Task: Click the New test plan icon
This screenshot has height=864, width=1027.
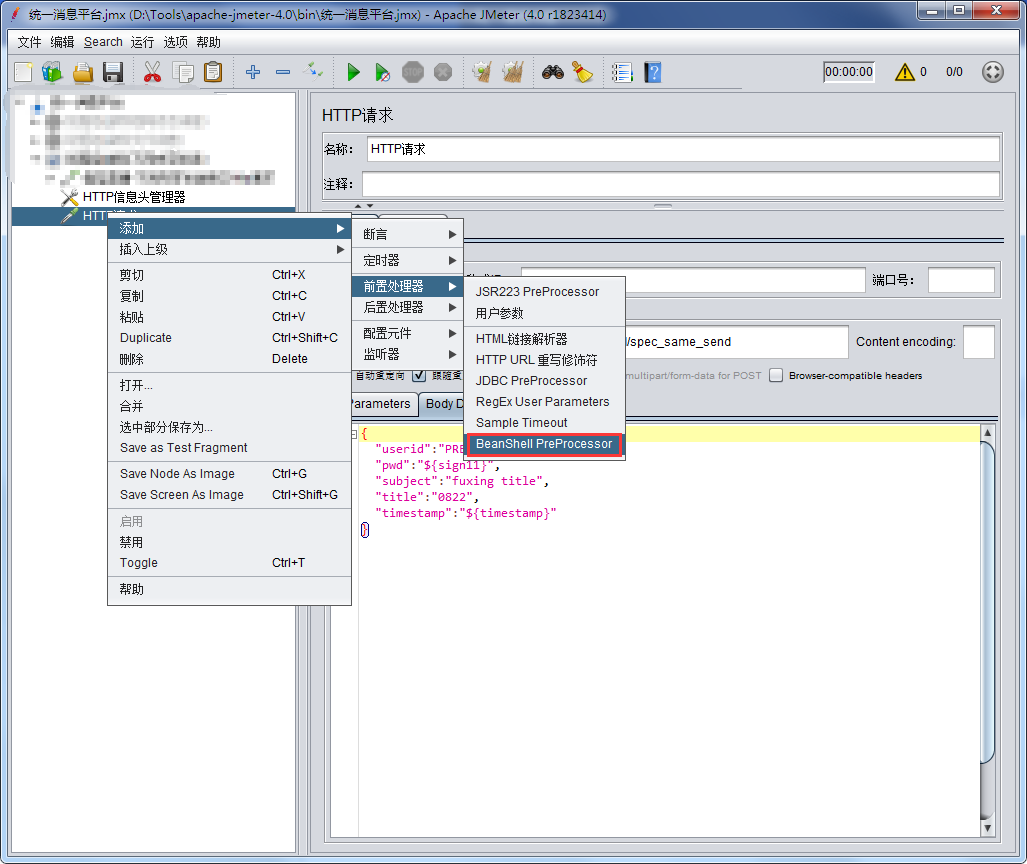Action: click(x=24, y=72)
